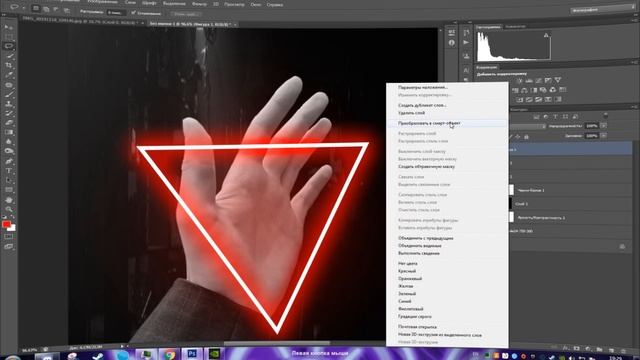Select the Clone Stamp tool
The height and width of the screenshot is (360, 640).
(9, 104)
